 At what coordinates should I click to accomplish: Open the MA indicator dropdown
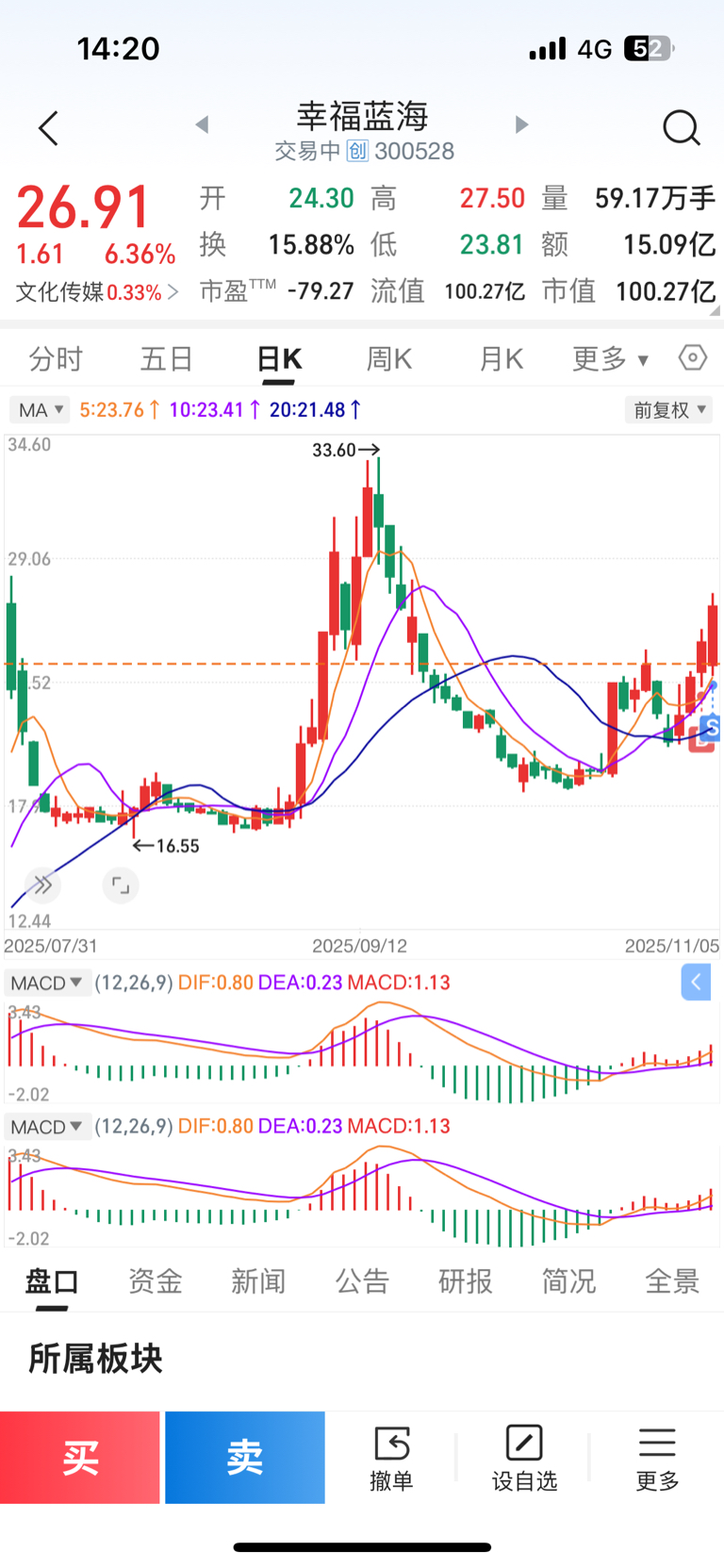point(40,410)
